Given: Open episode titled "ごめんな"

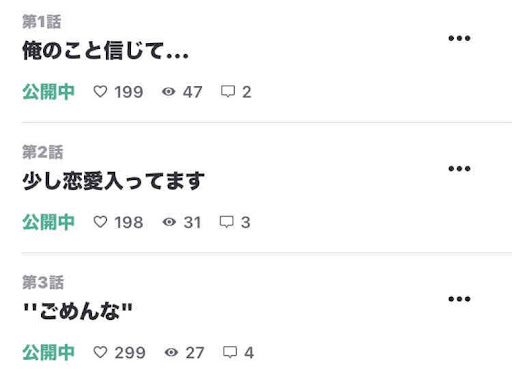Looking at the screenshot, I should click(x=78, y=311).
